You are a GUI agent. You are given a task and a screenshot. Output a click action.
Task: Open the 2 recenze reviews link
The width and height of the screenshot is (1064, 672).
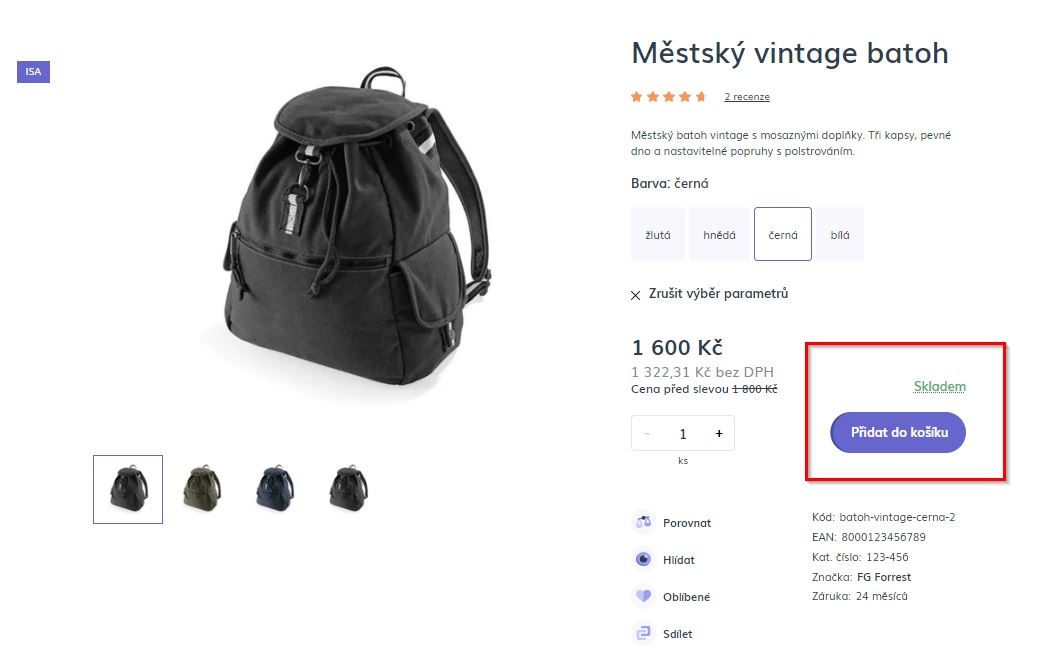pyautogui.click(x=747, y=97)
